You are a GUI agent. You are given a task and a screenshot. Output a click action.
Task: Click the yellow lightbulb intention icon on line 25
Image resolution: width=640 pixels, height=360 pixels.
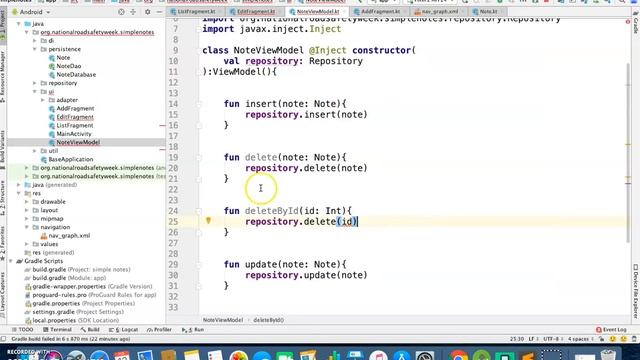point(208,221)
